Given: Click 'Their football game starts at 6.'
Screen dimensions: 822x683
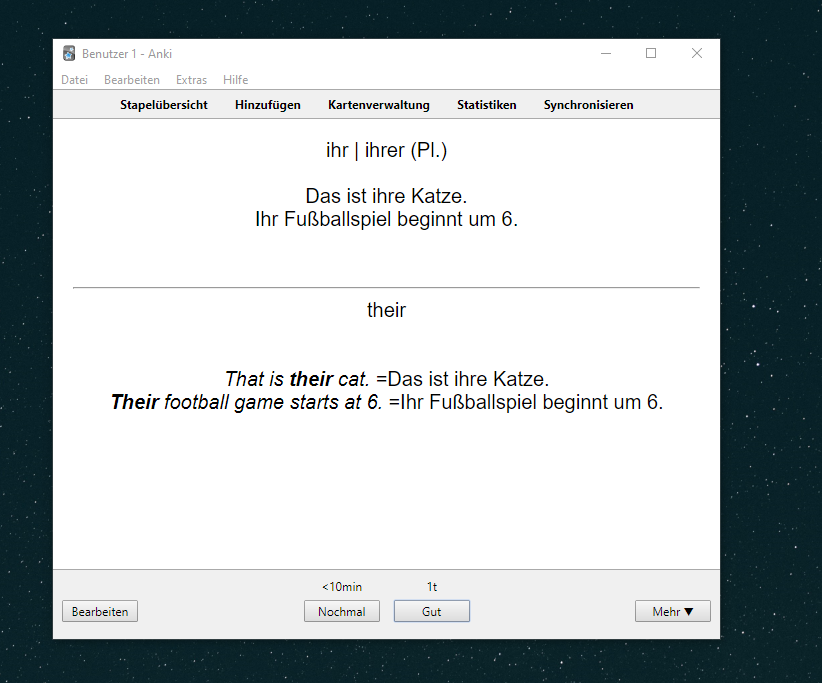Looking at the screenshot, I should click(246, 402).
